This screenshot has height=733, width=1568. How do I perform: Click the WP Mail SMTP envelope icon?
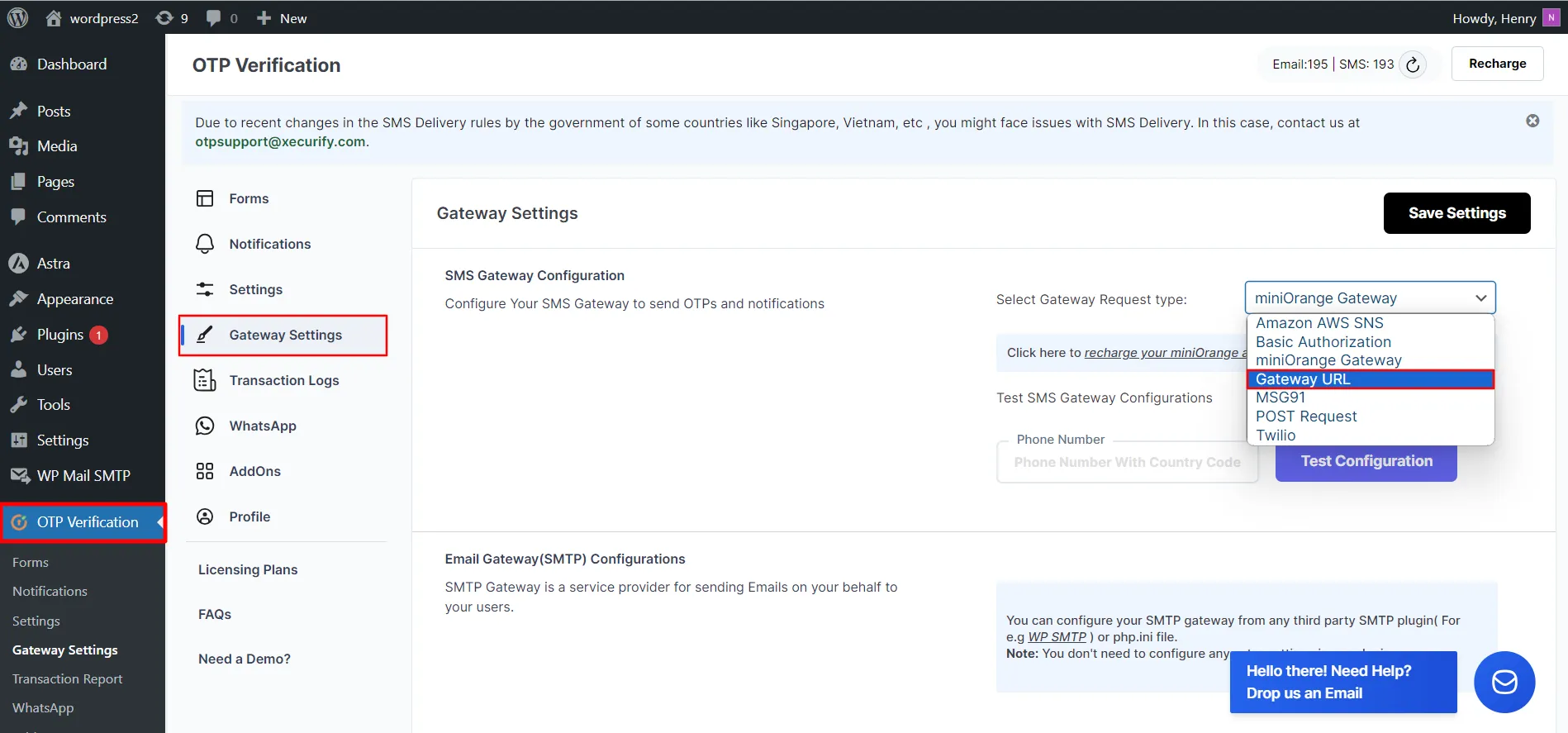click(x=20, y=475)
